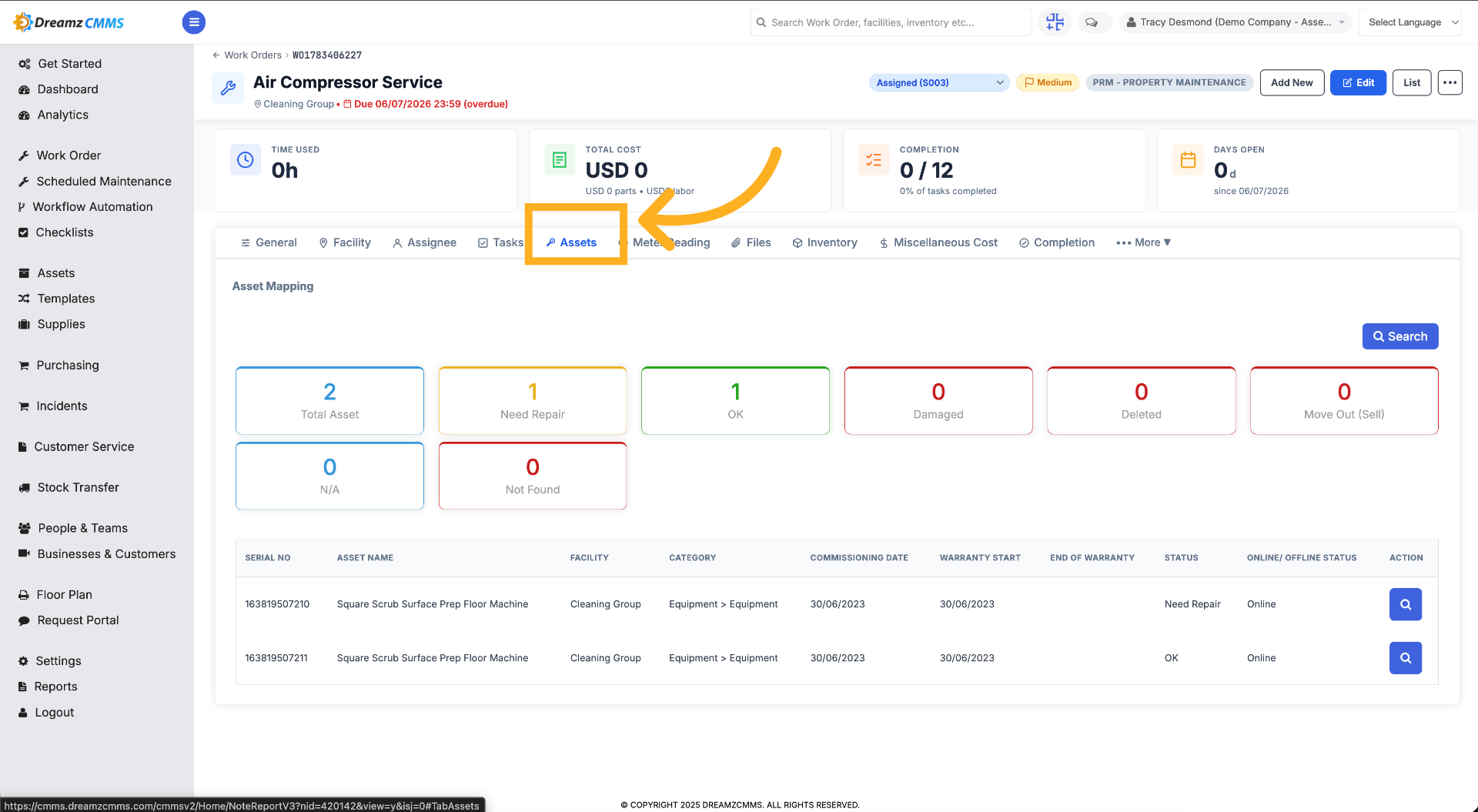The height and width of the screenshot is (812, 1478).
Task: Open the three-dots options button near List
Action: tap(1450, 82)
